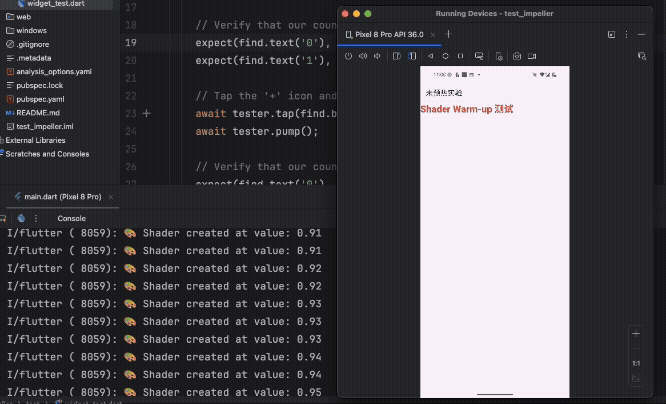Expand External Libraries node

[33, 140]
